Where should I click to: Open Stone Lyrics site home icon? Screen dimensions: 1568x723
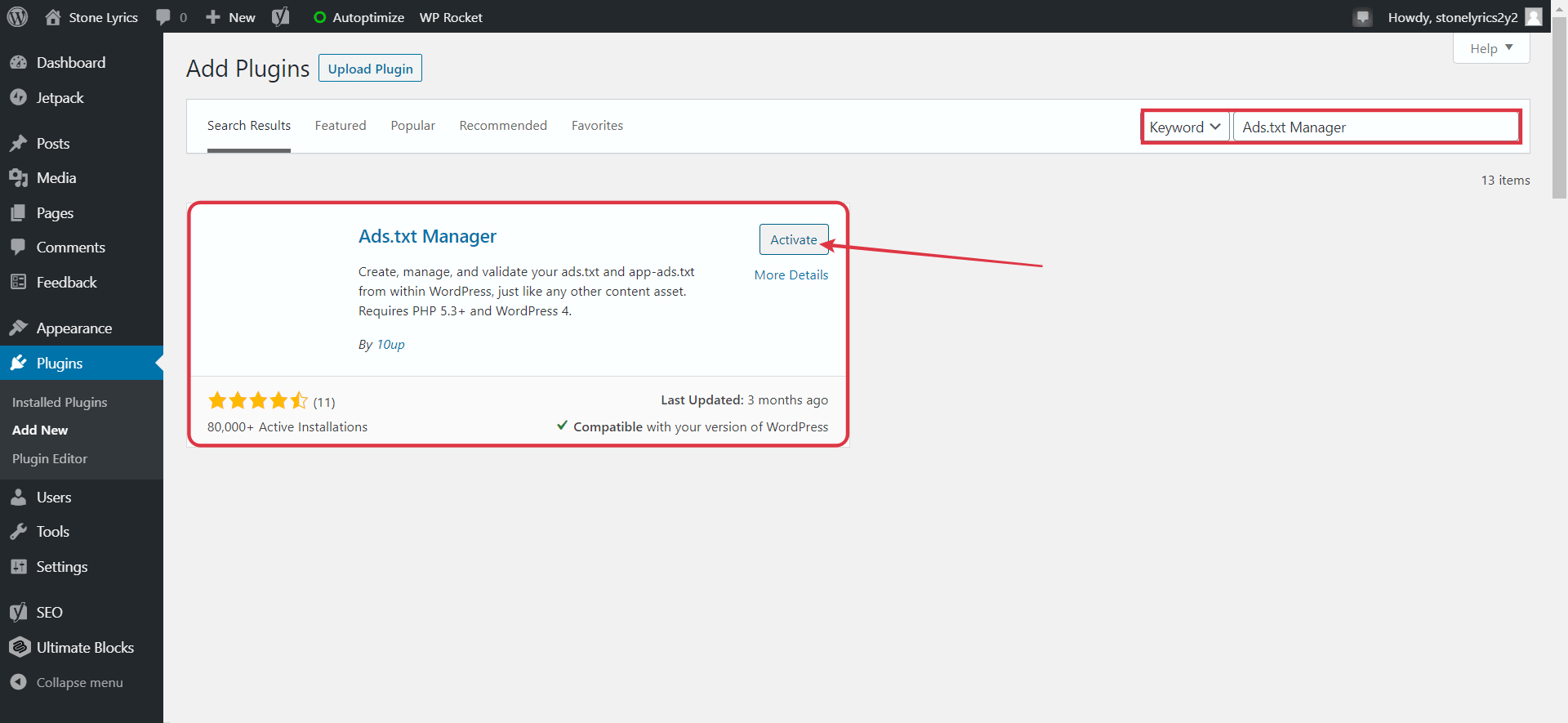[x=53, y=17]
